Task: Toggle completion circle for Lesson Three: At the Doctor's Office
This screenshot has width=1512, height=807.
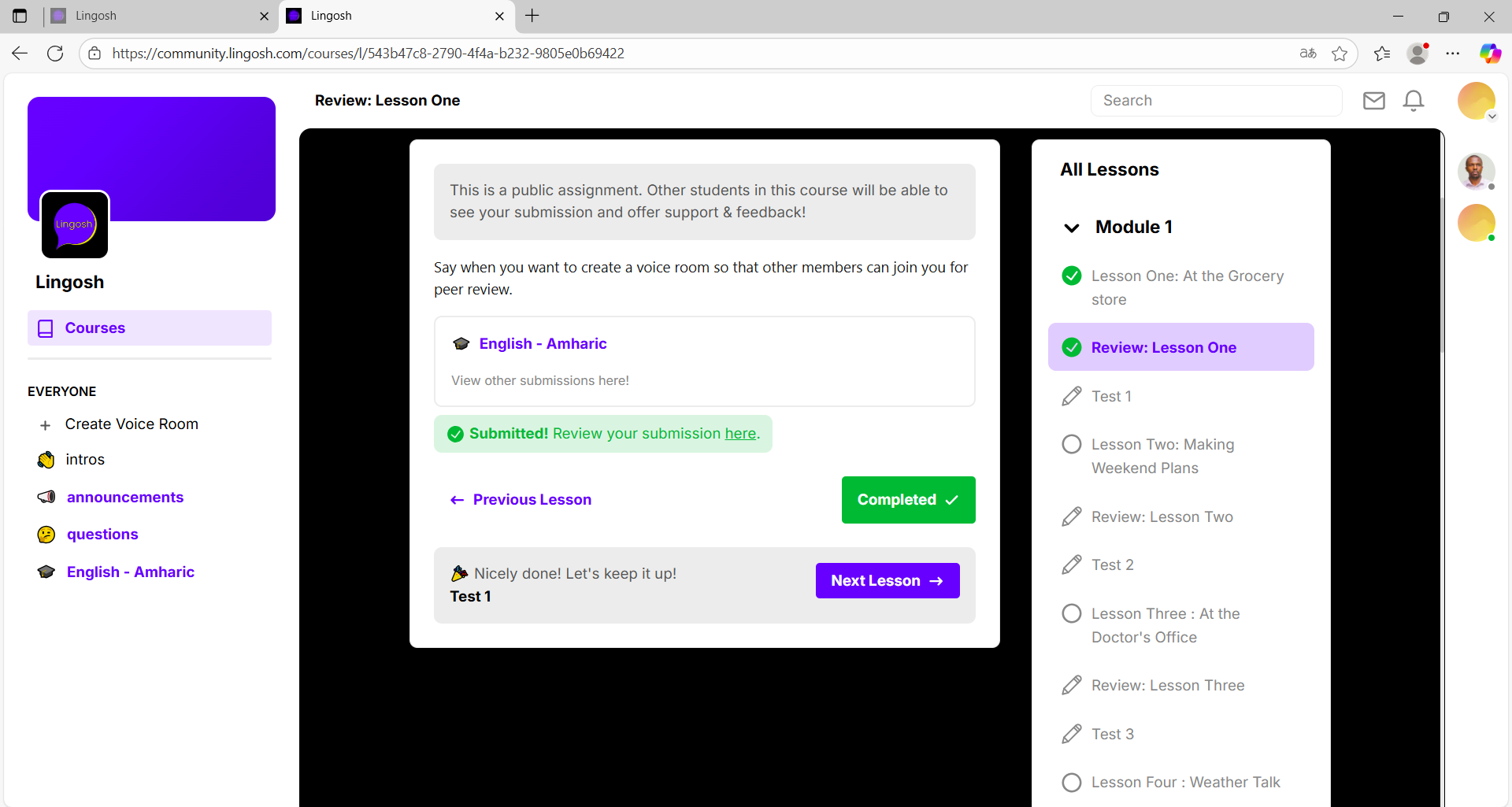Action: coord(1072,613)
